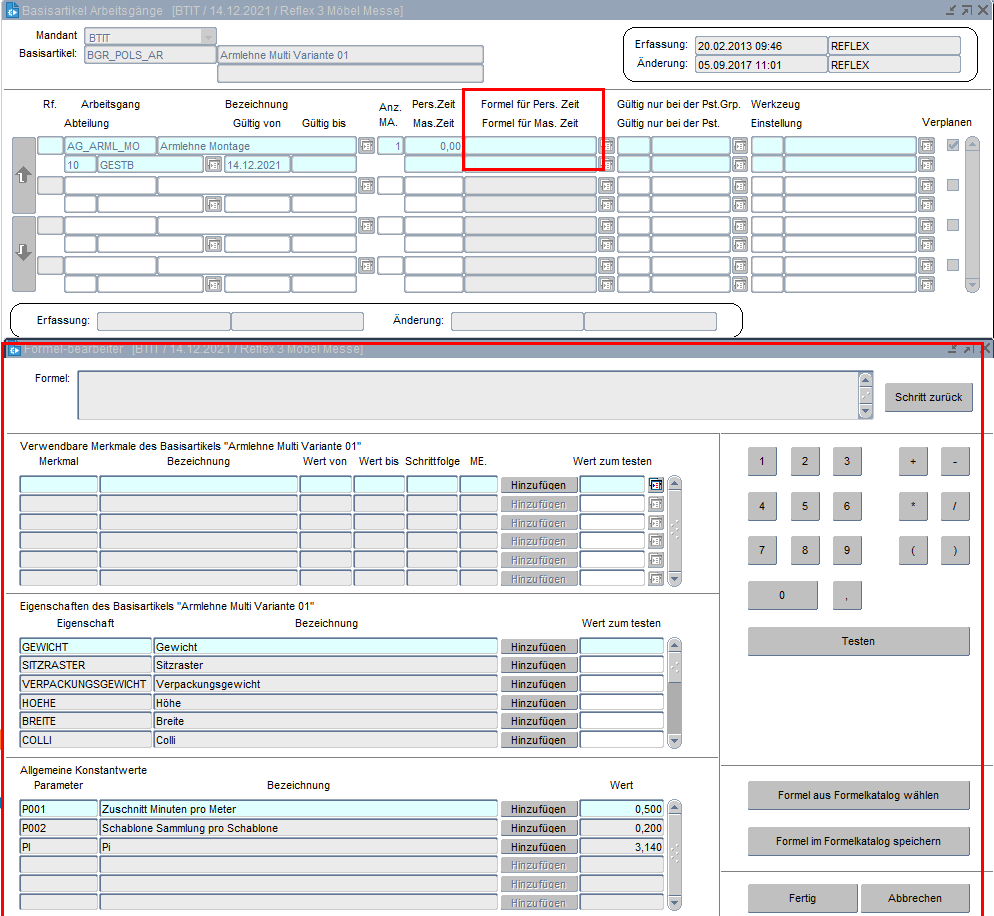
Task: Click Schritt zurück to undo last step
Action: pos(928,397)
